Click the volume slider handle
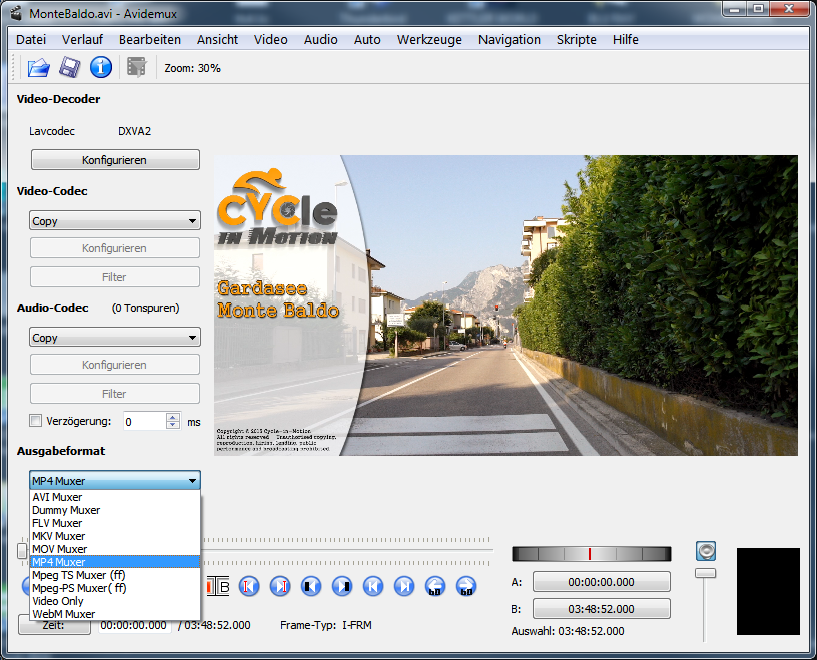Viewport: 817px width, 660px height. 705,573
